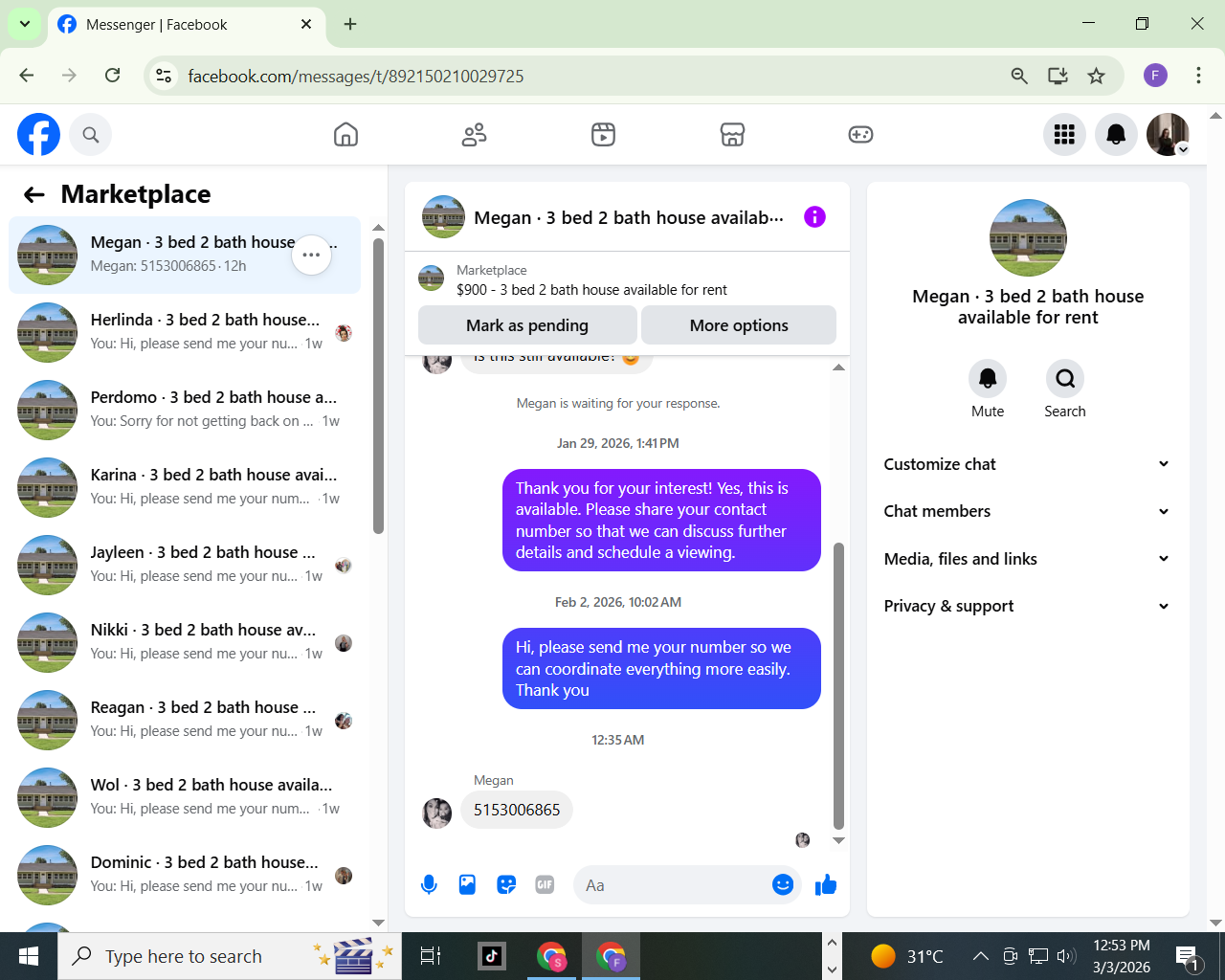The image size is (1225, 980).
Task: Click the browser address bar URL
Action: 356,77
